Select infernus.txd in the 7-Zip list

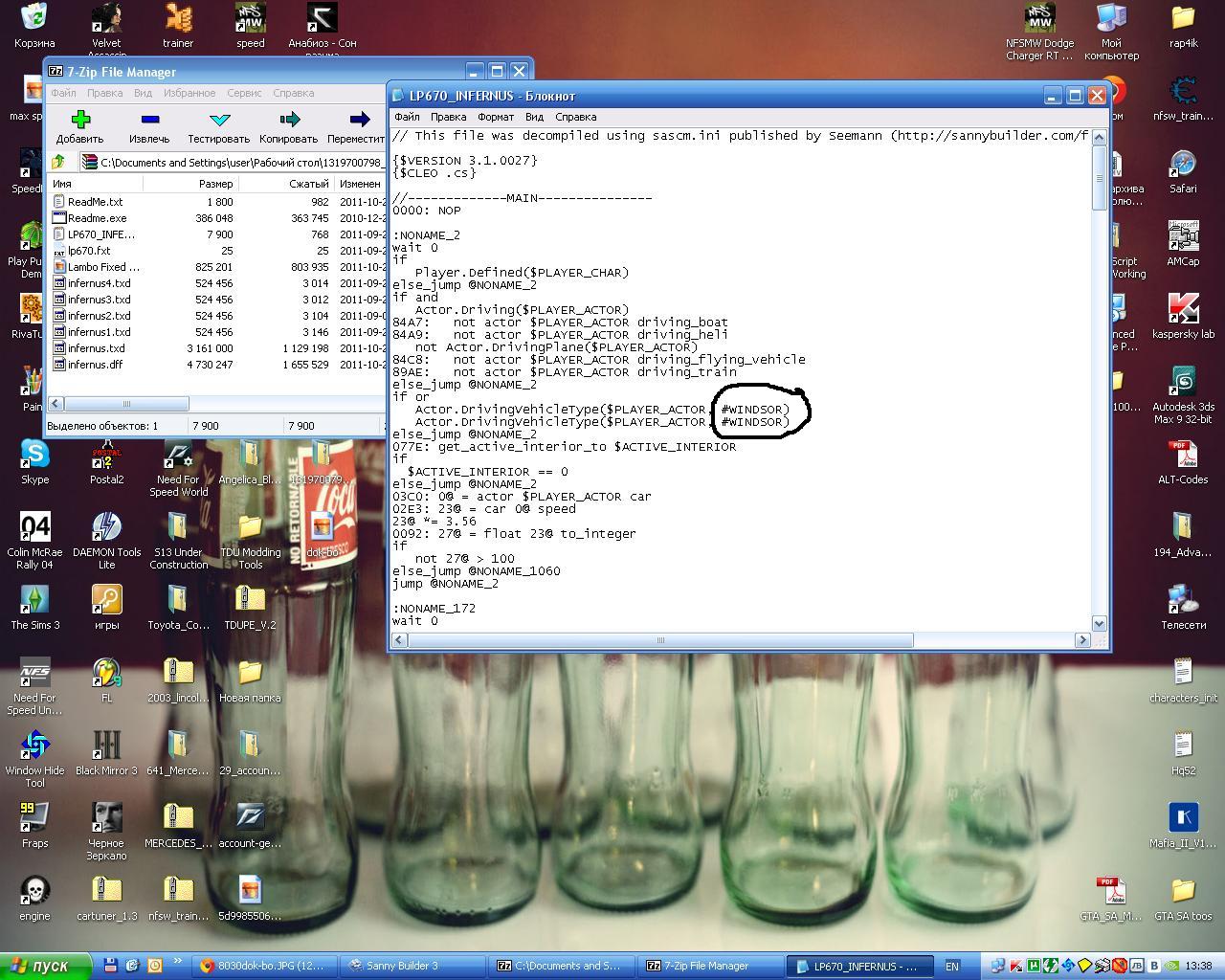pyautogui.click(x=96, y=348)
